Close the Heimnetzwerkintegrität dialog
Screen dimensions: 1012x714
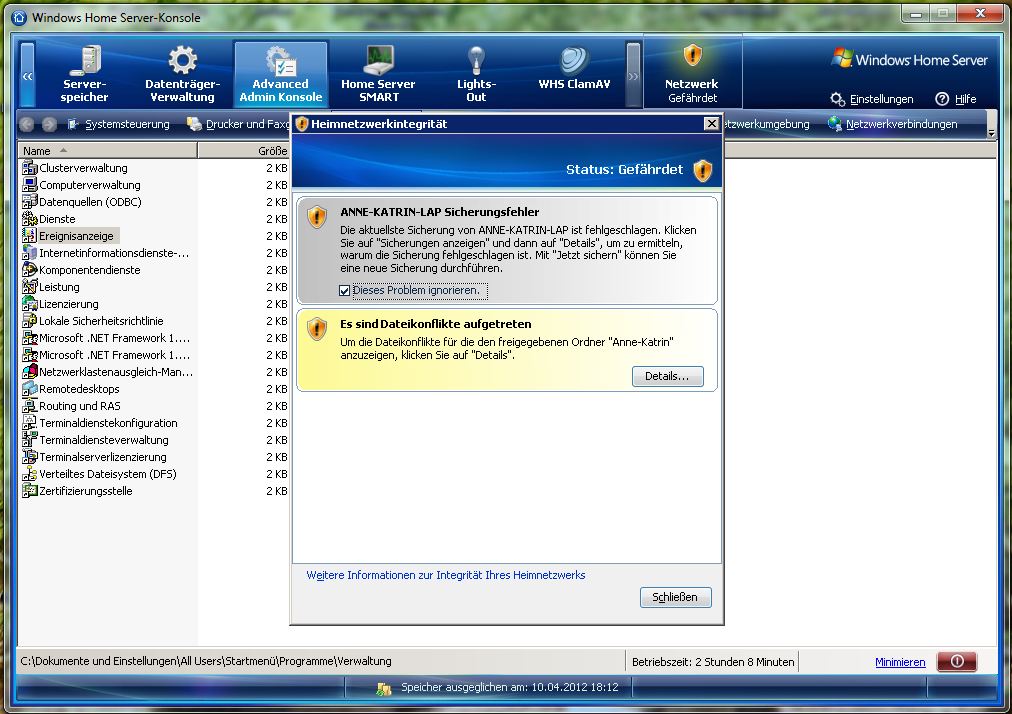pyautogui.click(x=711, y=123)
